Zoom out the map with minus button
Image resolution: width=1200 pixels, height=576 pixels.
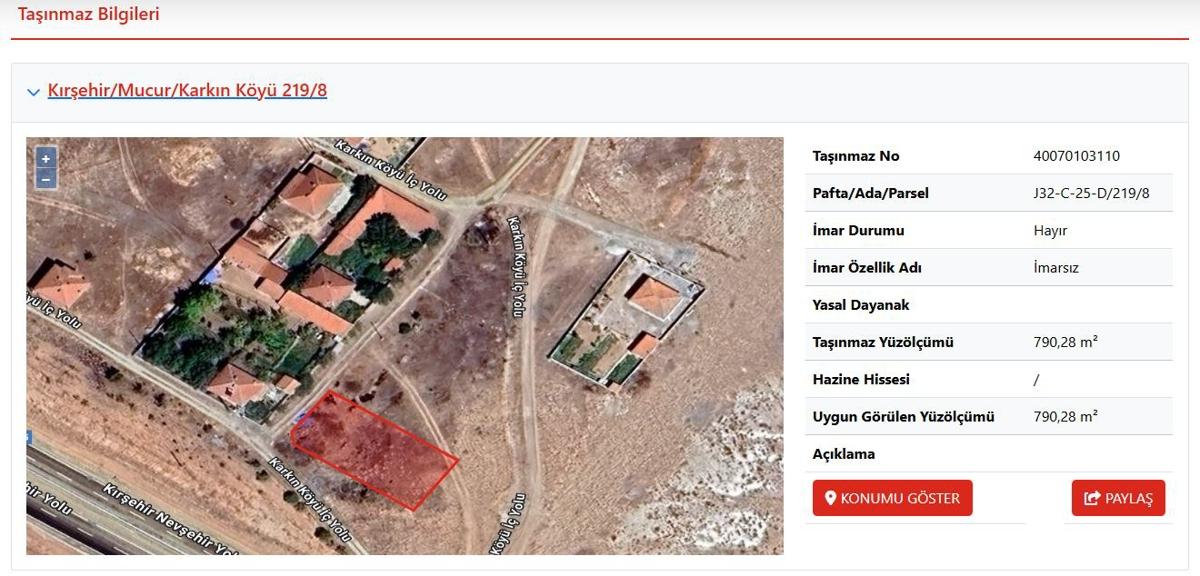[x=46, y=179]
